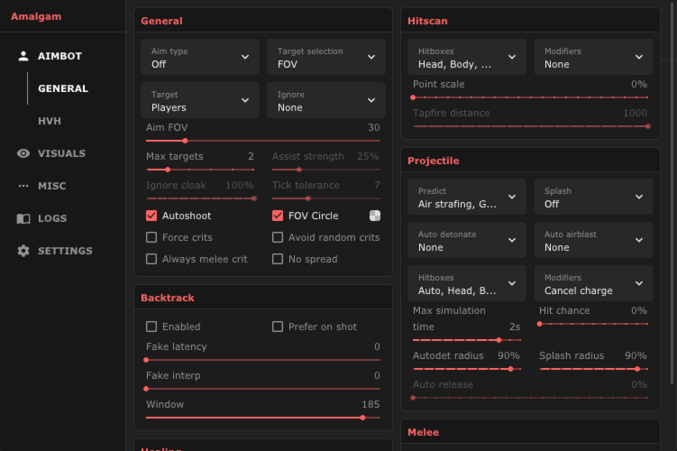Image resolution: width=677 pixels, height=451 pixels.
Task: Disable the Autoshoot checkbox
Action: click(x=152, y=216)
